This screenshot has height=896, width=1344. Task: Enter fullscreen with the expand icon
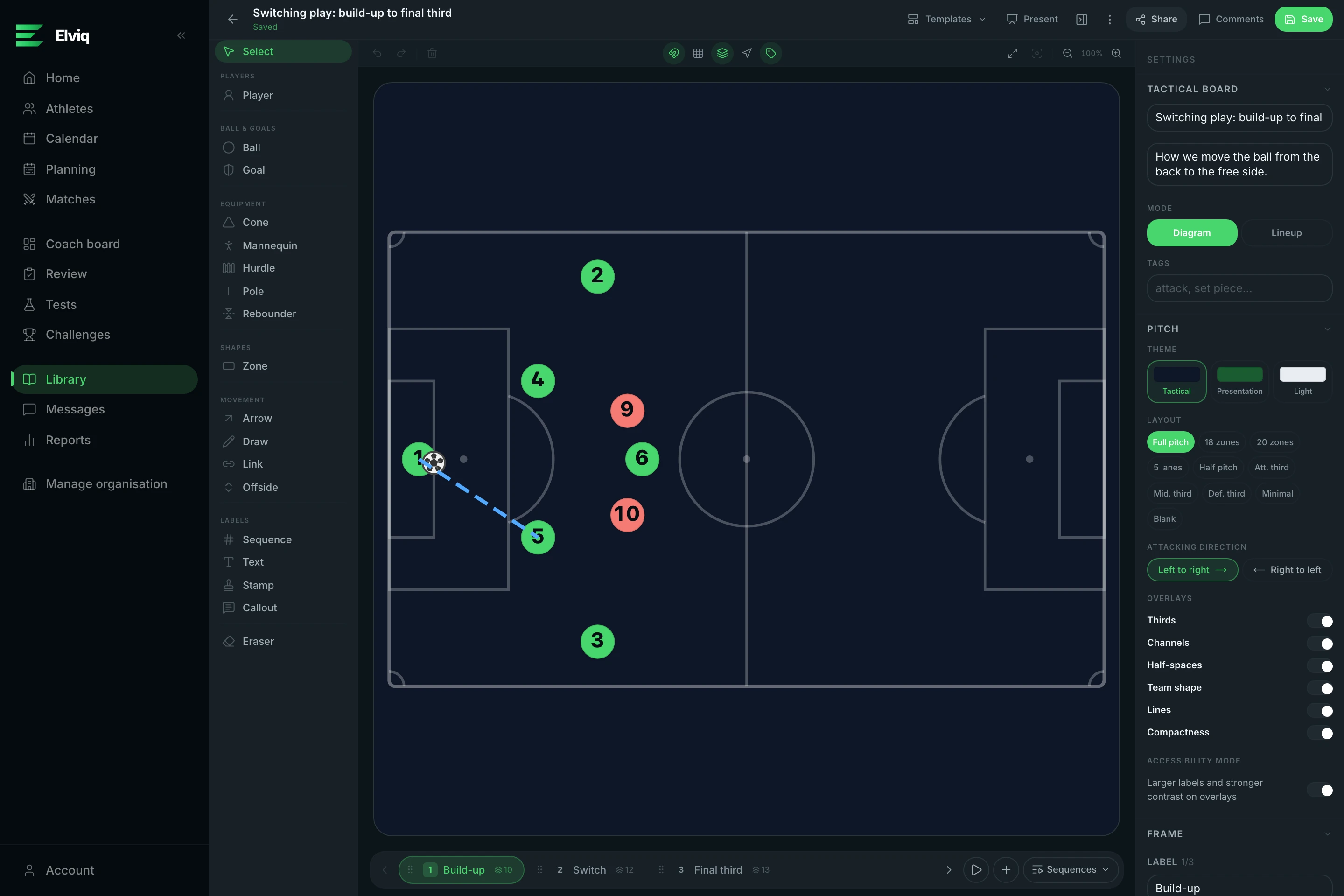[x=1013, y=53]
